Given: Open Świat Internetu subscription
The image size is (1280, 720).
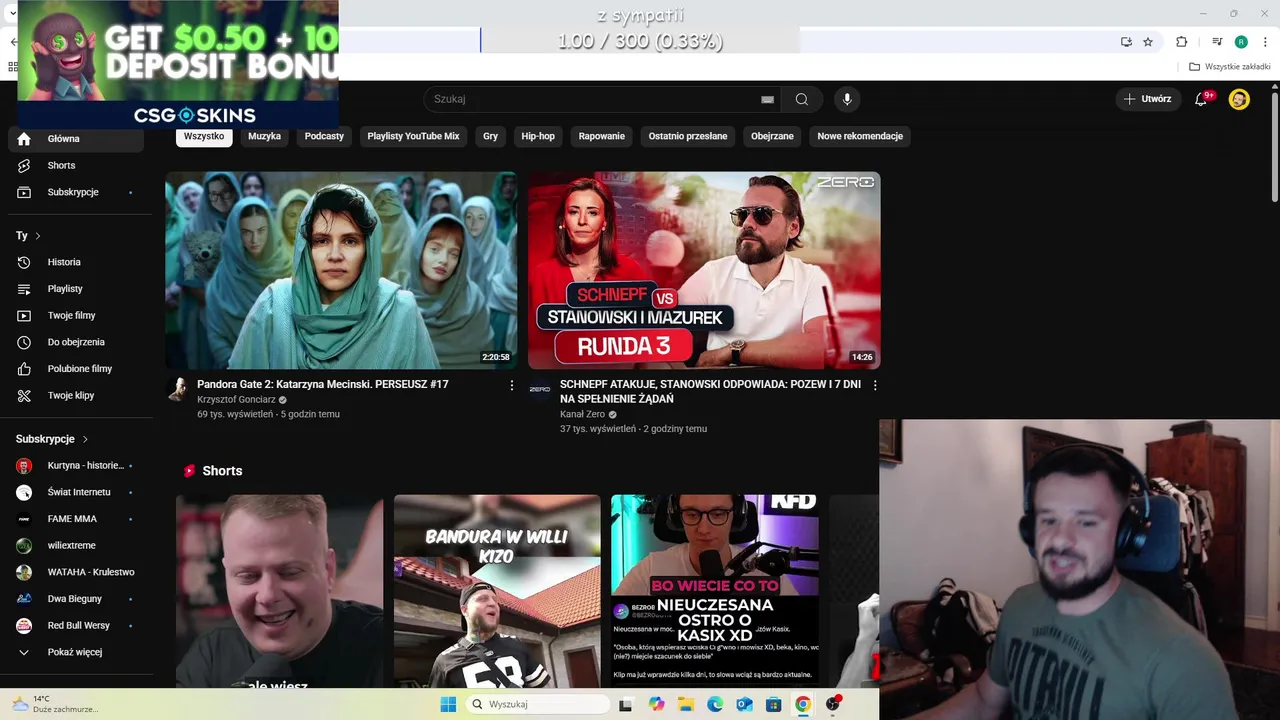Looking at the screenshot, I should (x=76, y=492).
